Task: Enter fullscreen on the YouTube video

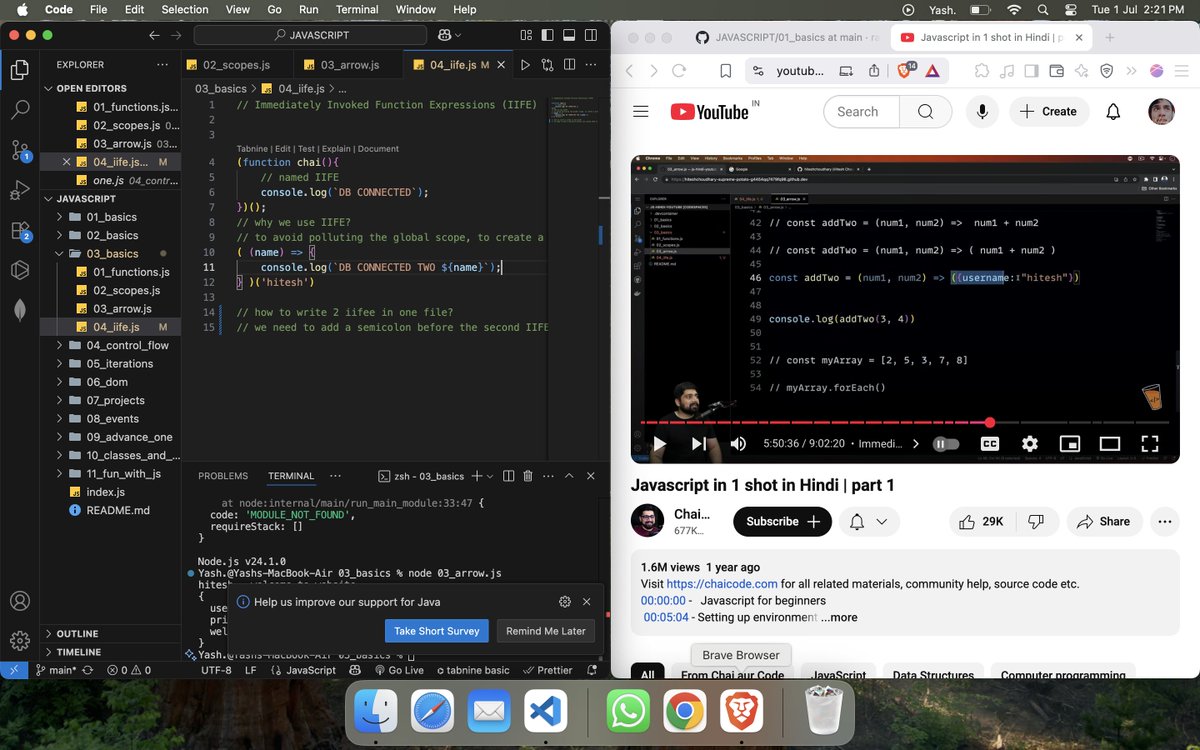Action: pos(1150,443)
